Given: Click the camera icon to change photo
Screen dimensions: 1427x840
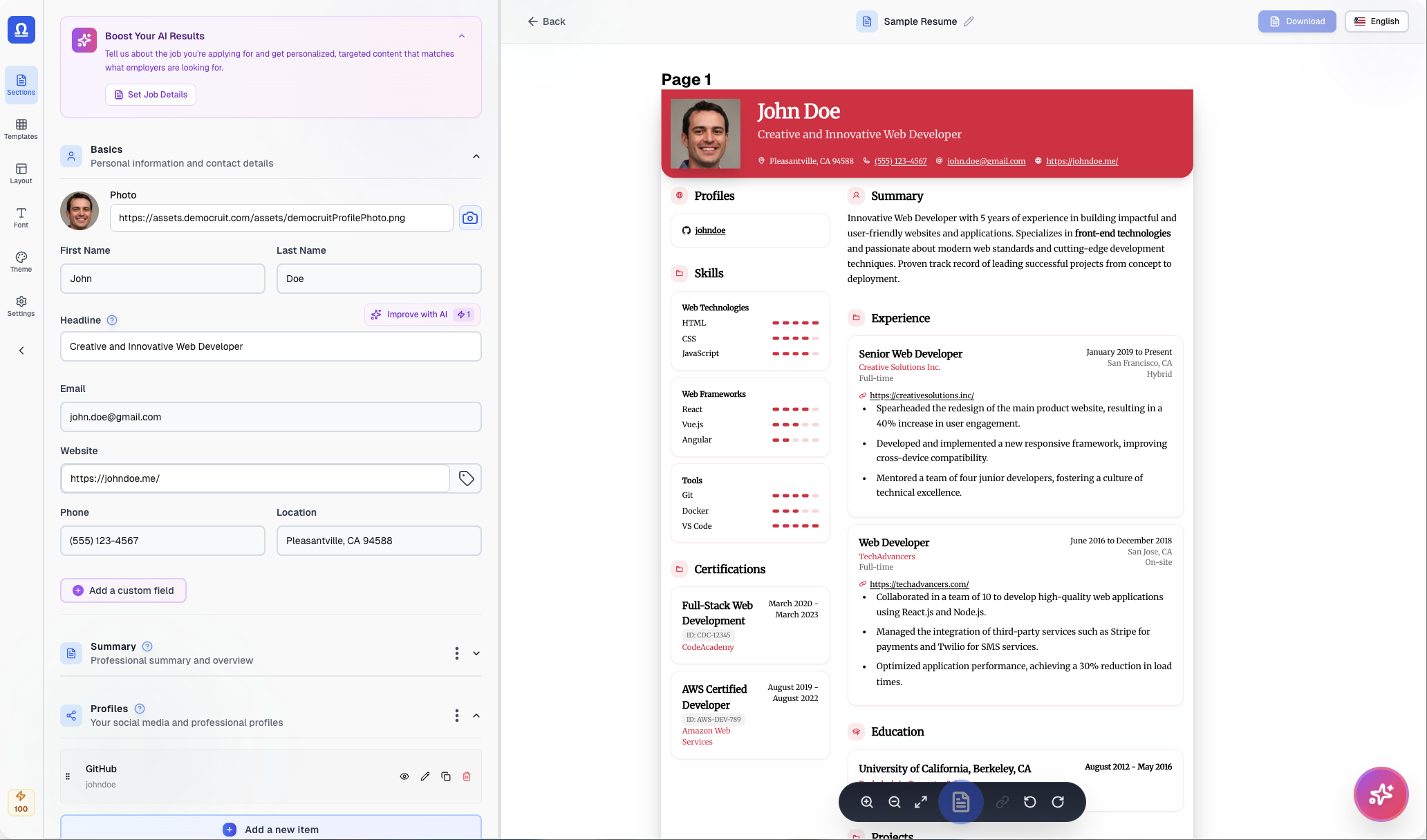Looking at the screenshot, I should (470, 218).
